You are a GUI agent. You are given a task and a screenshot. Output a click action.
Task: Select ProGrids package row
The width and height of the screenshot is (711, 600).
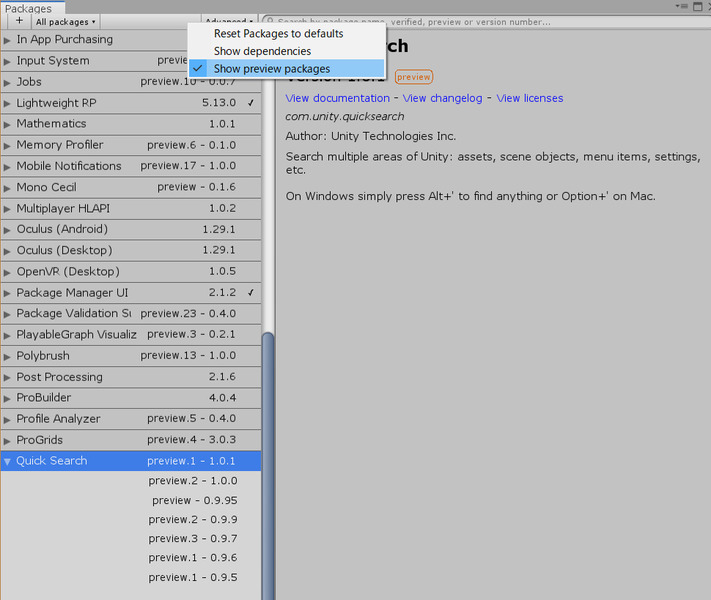click(x=131, y=440)
